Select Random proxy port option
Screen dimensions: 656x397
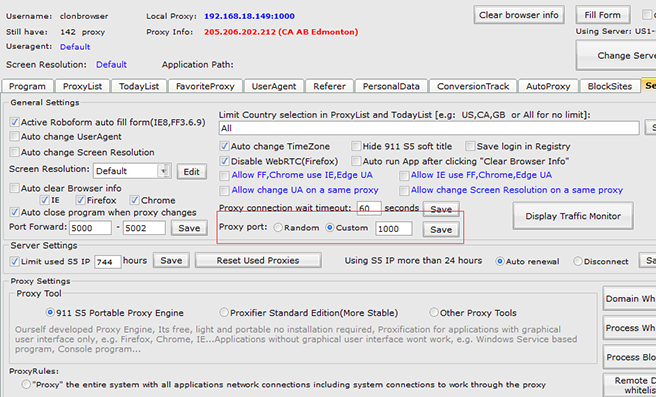pyautogui.click(x=278, y=228)
